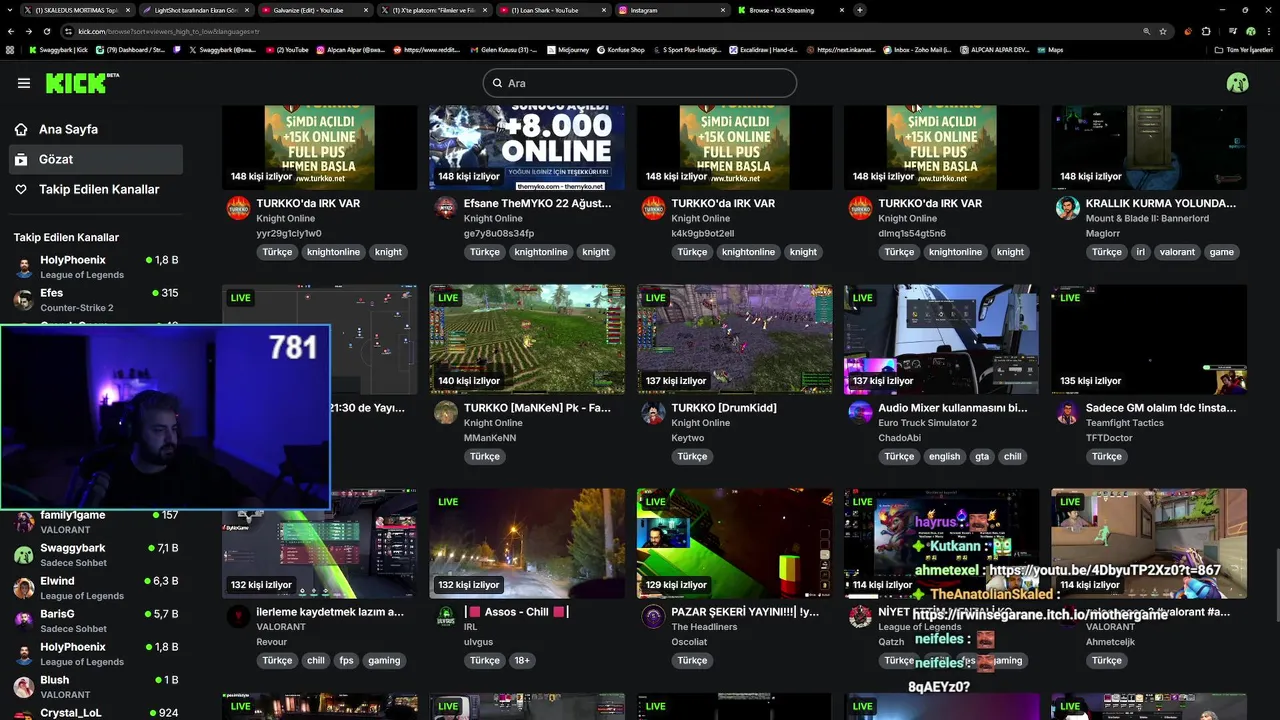Screen dimensions: 1280x720
Task: Click the chill tag under Revour stream
Action: tap(316, 660)
